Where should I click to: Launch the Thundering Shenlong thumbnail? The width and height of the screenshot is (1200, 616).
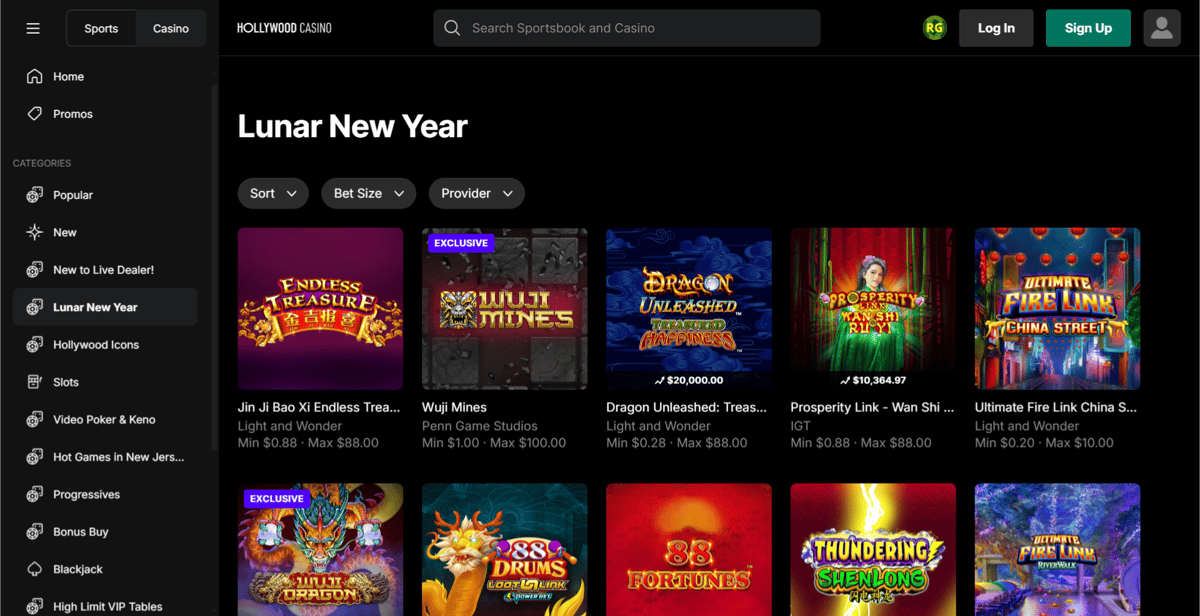point(873,550)
